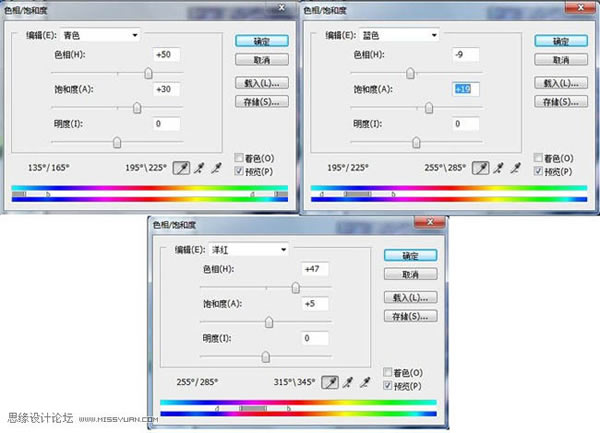Select subtract-from-sample eyedropper in Cyan (青色) dialog
The height and width of the screenshot is (433, 600).
217,168
